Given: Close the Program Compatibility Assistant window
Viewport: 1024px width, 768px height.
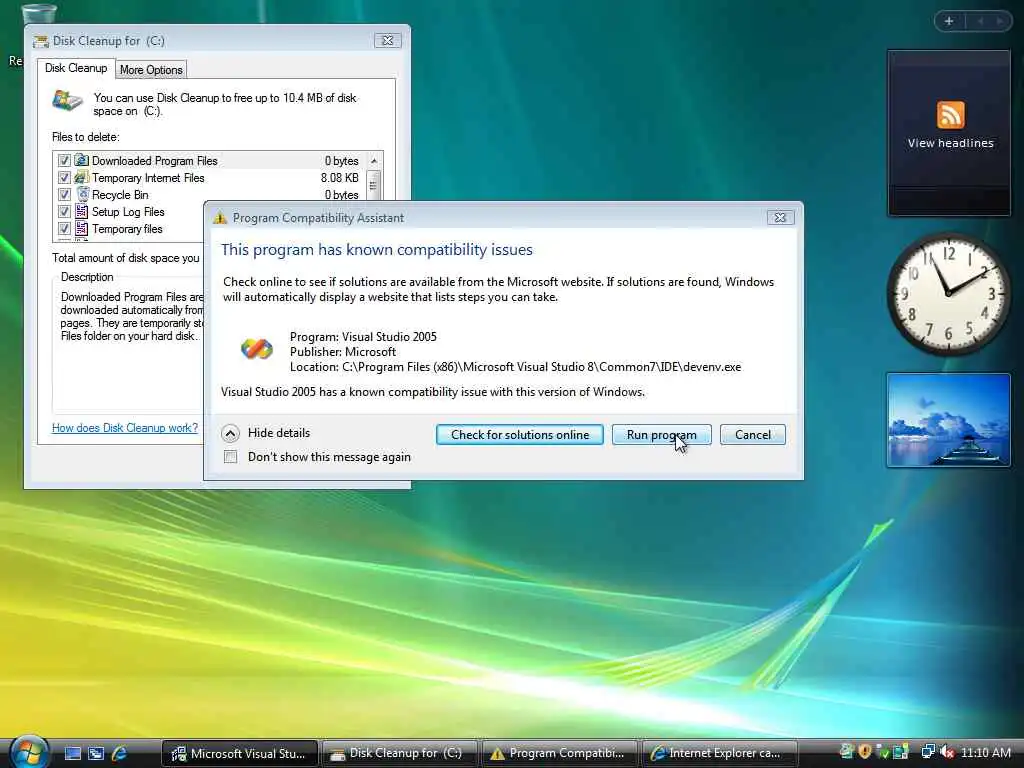Looking at the screenshot, I should click(x=780, y=217).
